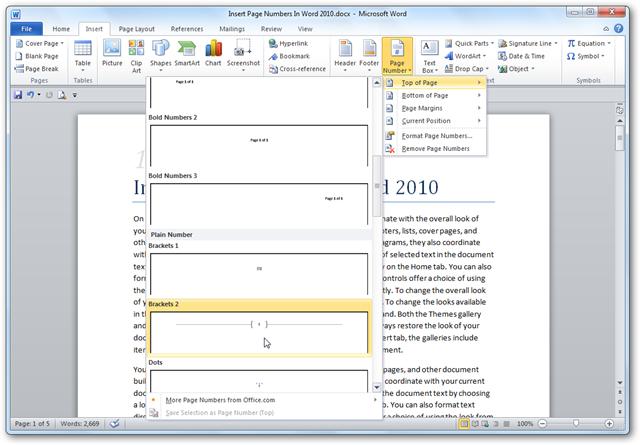Insert a Chart

[213, 53]
